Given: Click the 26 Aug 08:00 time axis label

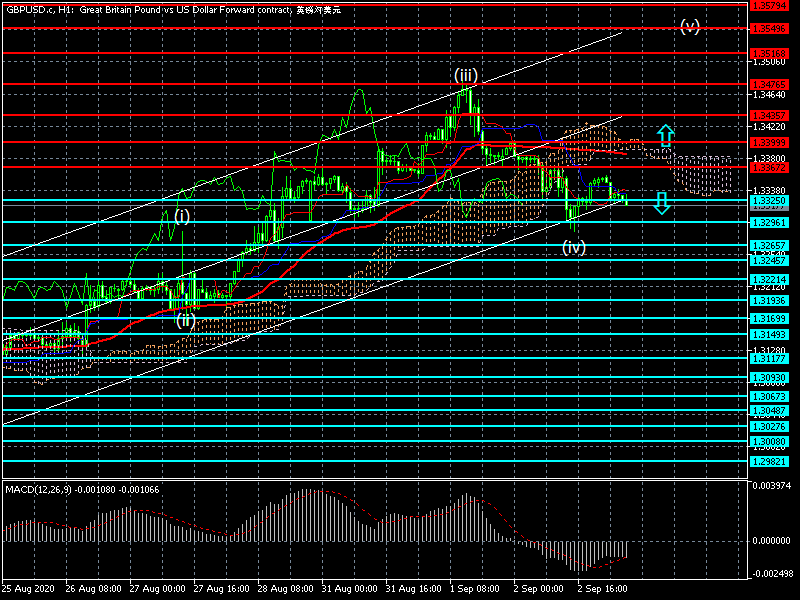Looking at the screenshot, I should pyautogui.click(x=93, y=589).
